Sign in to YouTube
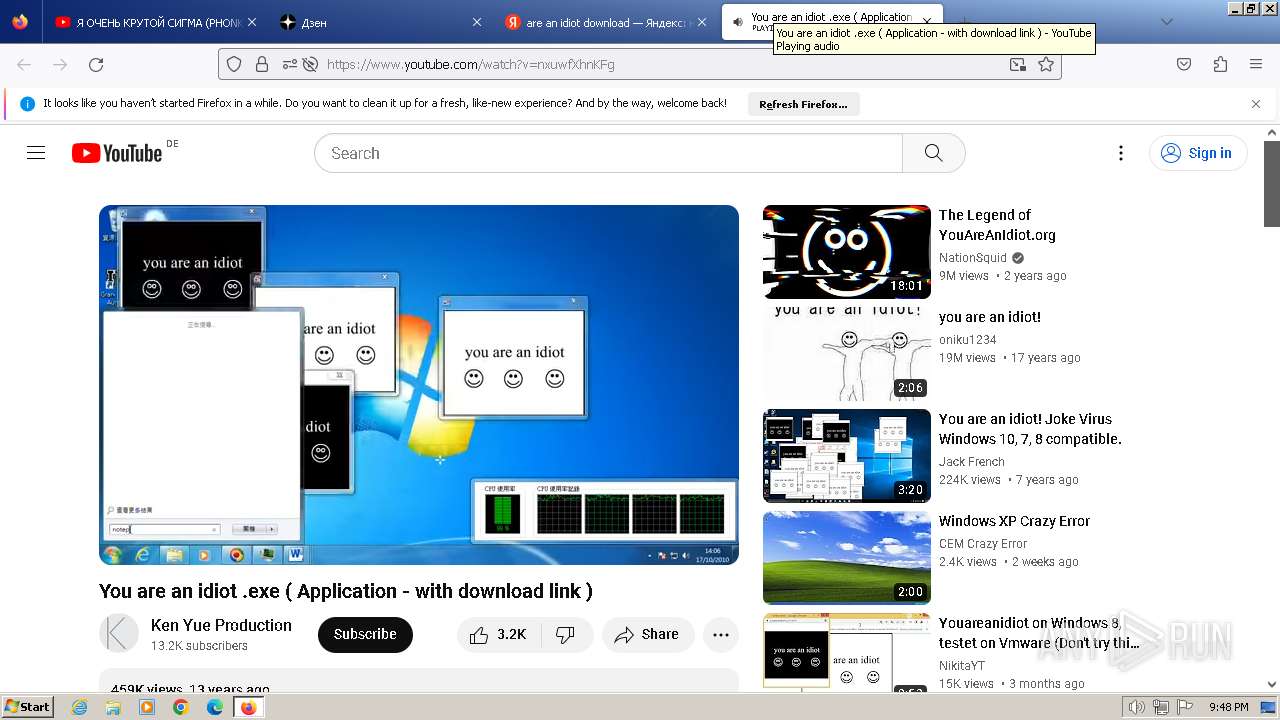The image size is (1280, 720). [1197, 153]
